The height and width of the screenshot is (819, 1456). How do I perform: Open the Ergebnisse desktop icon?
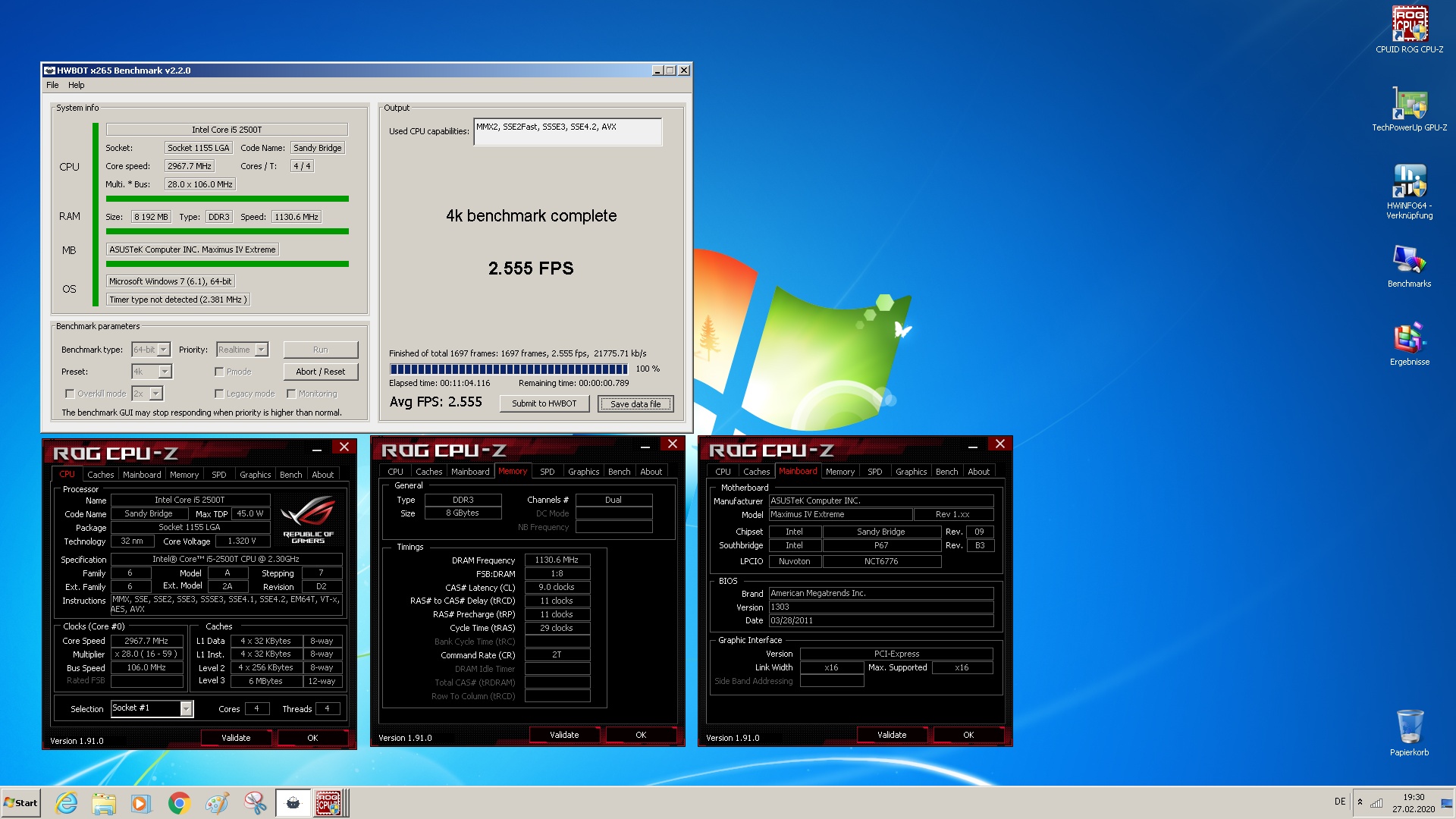tap(1409, 344)
